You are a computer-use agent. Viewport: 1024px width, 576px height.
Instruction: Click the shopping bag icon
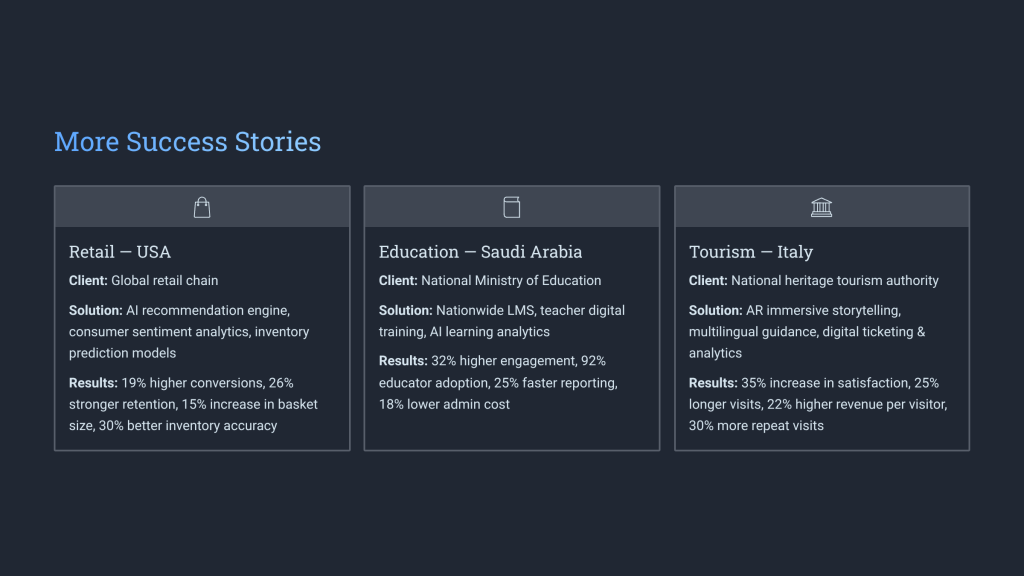202,207
